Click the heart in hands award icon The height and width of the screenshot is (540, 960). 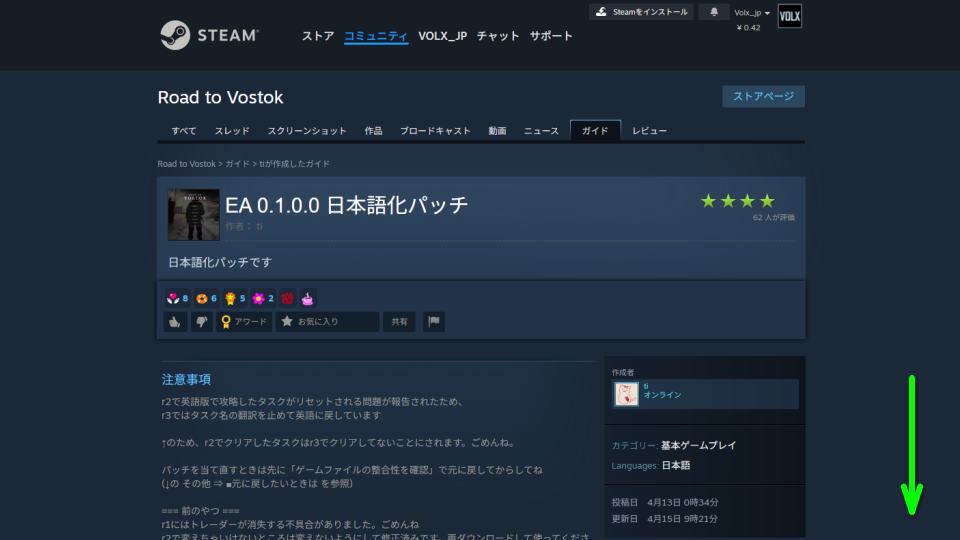173,298
